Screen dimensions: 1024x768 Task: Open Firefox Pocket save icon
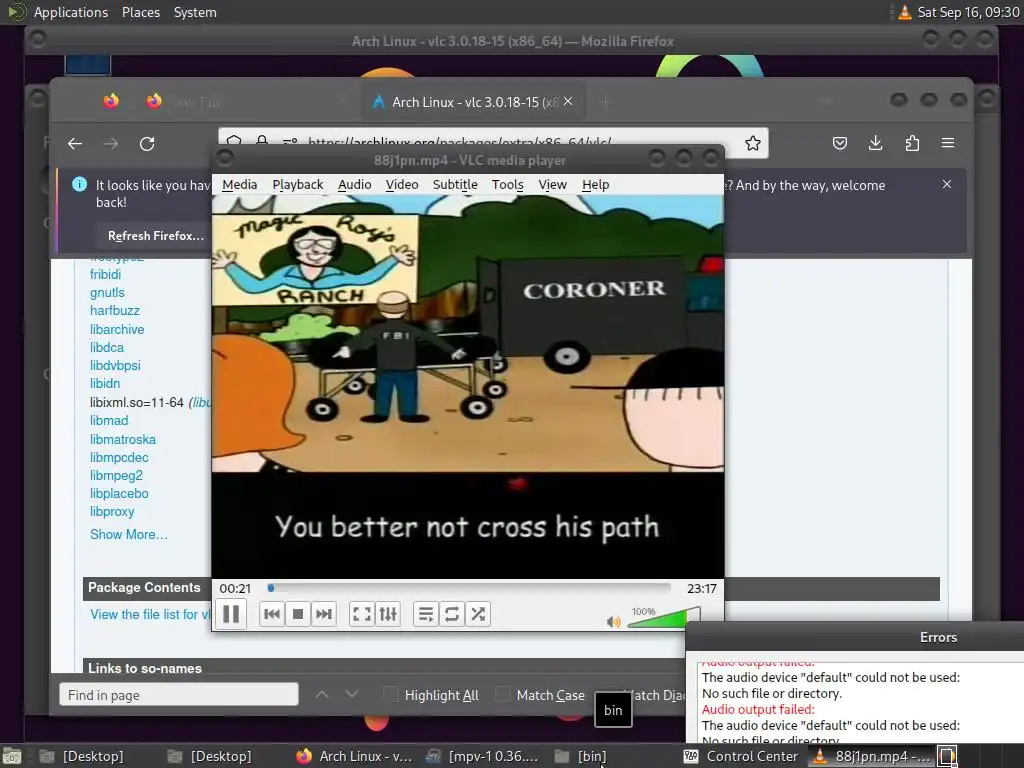point(840,143)
